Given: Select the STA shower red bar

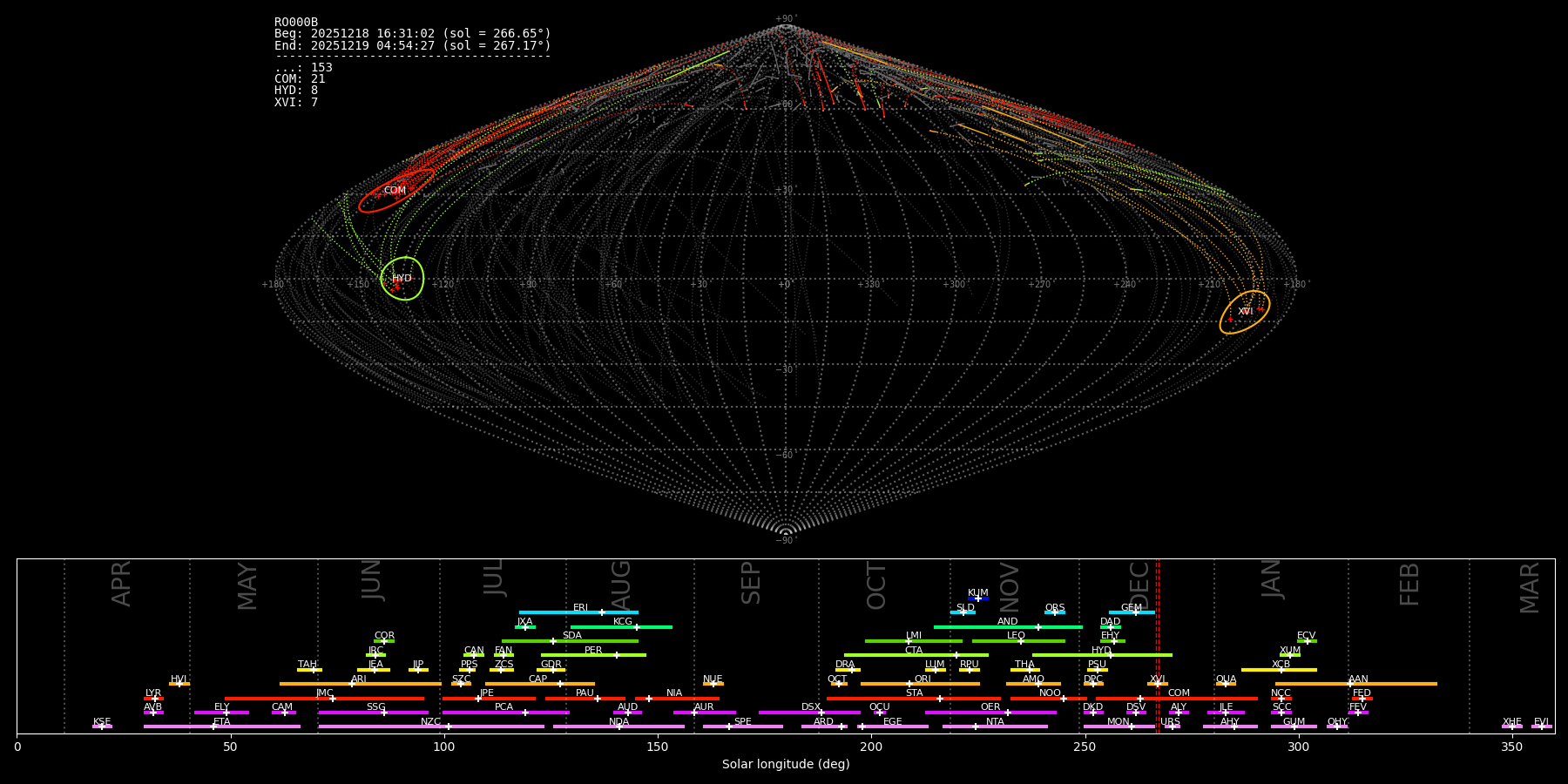Looking at the screenshot, I should point(913,698).
